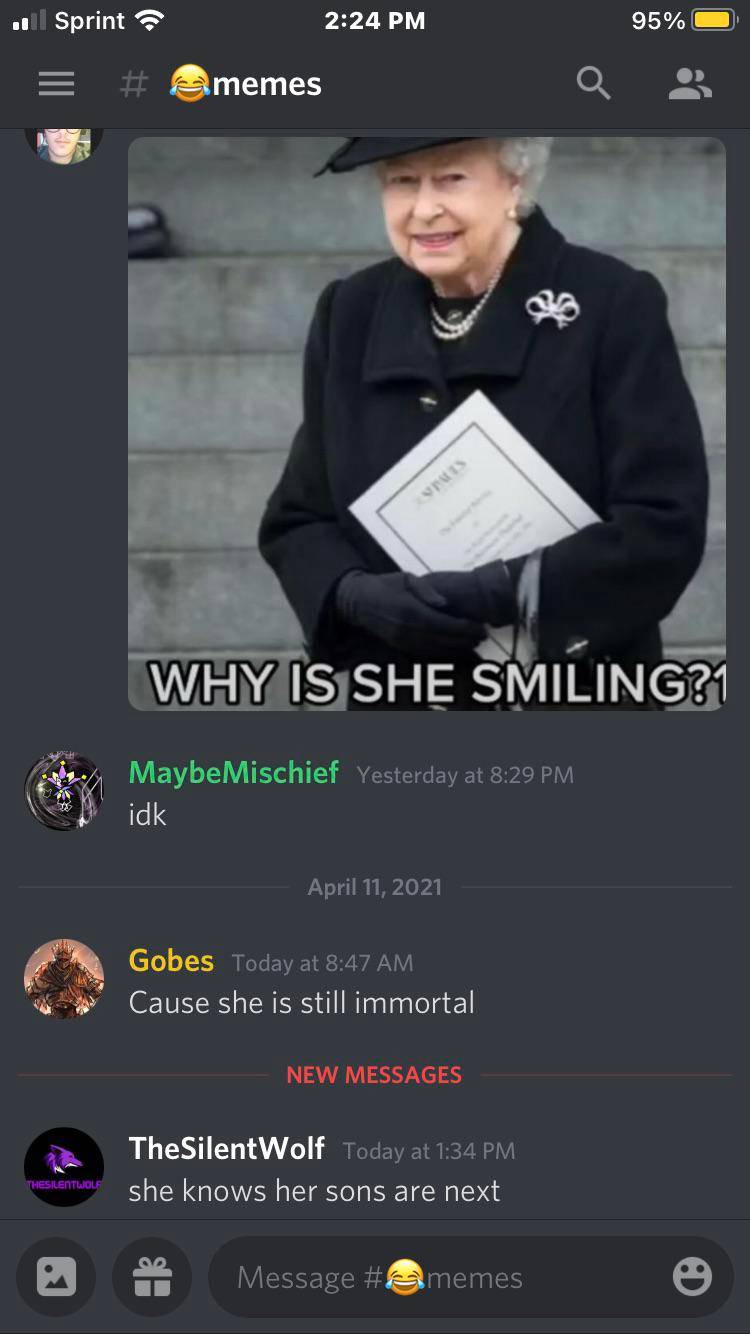Tap the NEW MESSAGES divider
Viewport: 750px width, 1334px height.
pyautogui.click(x=374, y=1075)
